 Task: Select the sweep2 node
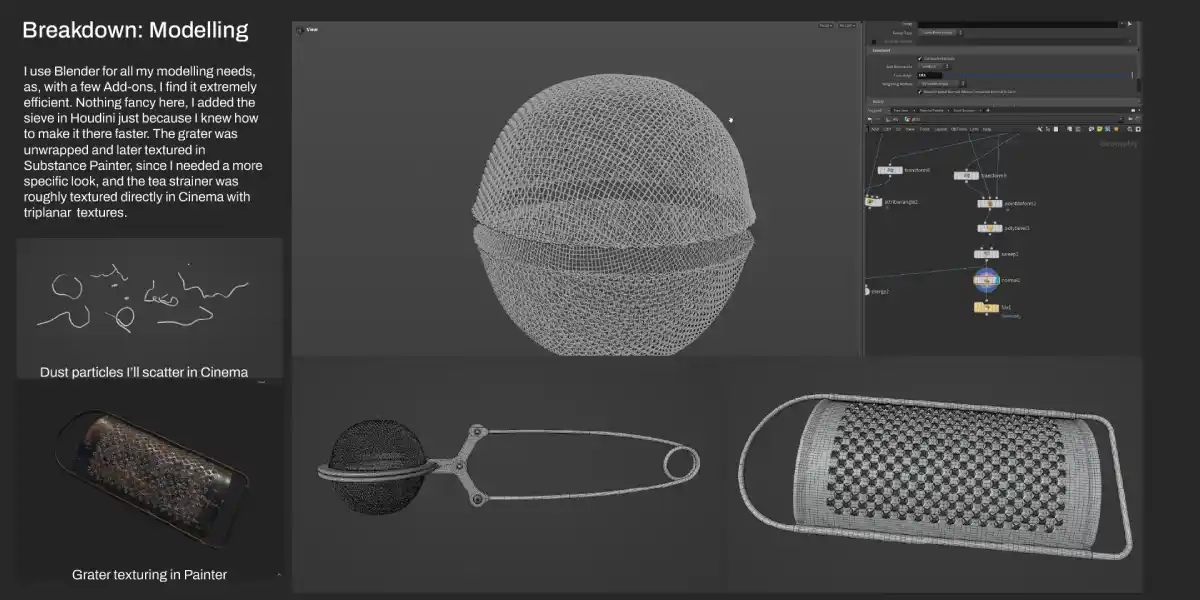(x=987, y=254)
